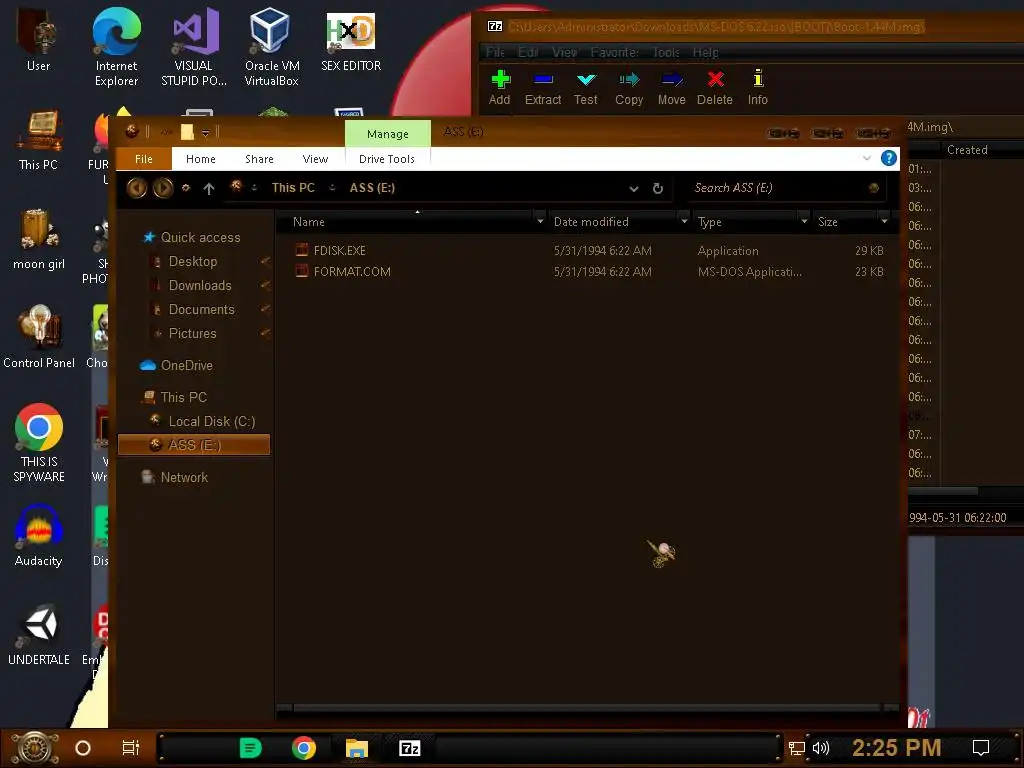Open Network in the navigation pane
The image size is (1024, 768).
click(184, 477)
